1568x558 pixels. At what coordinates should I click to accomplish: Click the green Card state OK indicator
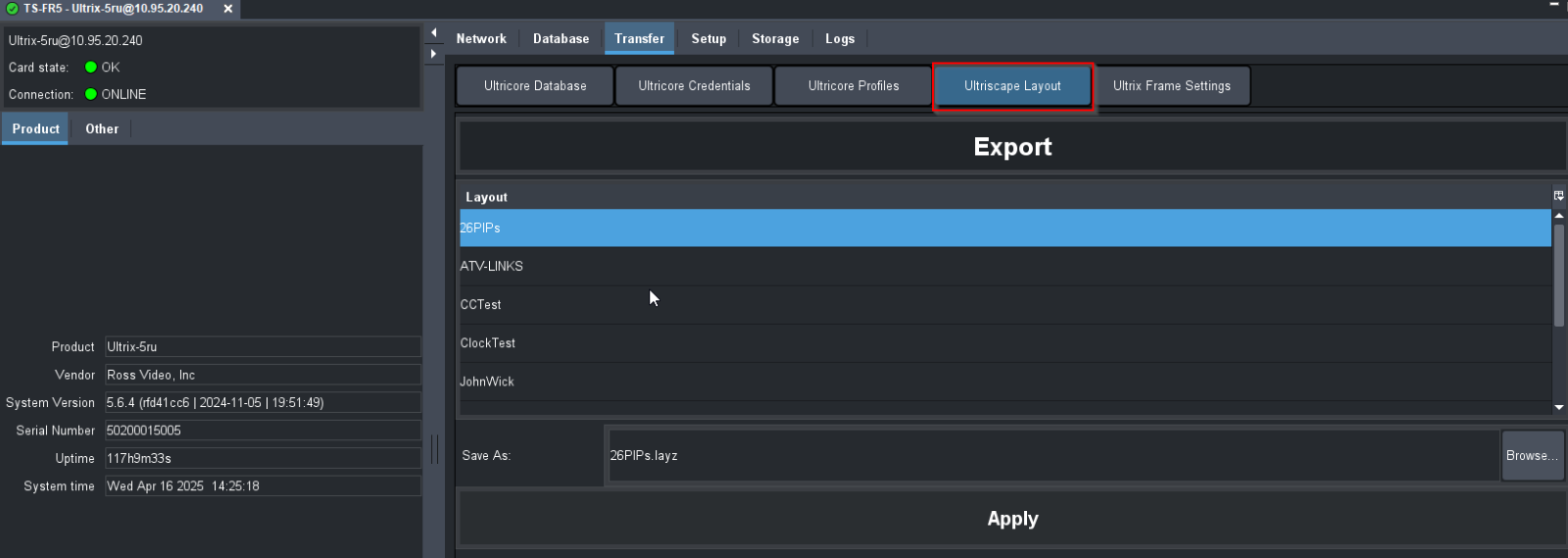pyautogui.click(x=91, y=68)
